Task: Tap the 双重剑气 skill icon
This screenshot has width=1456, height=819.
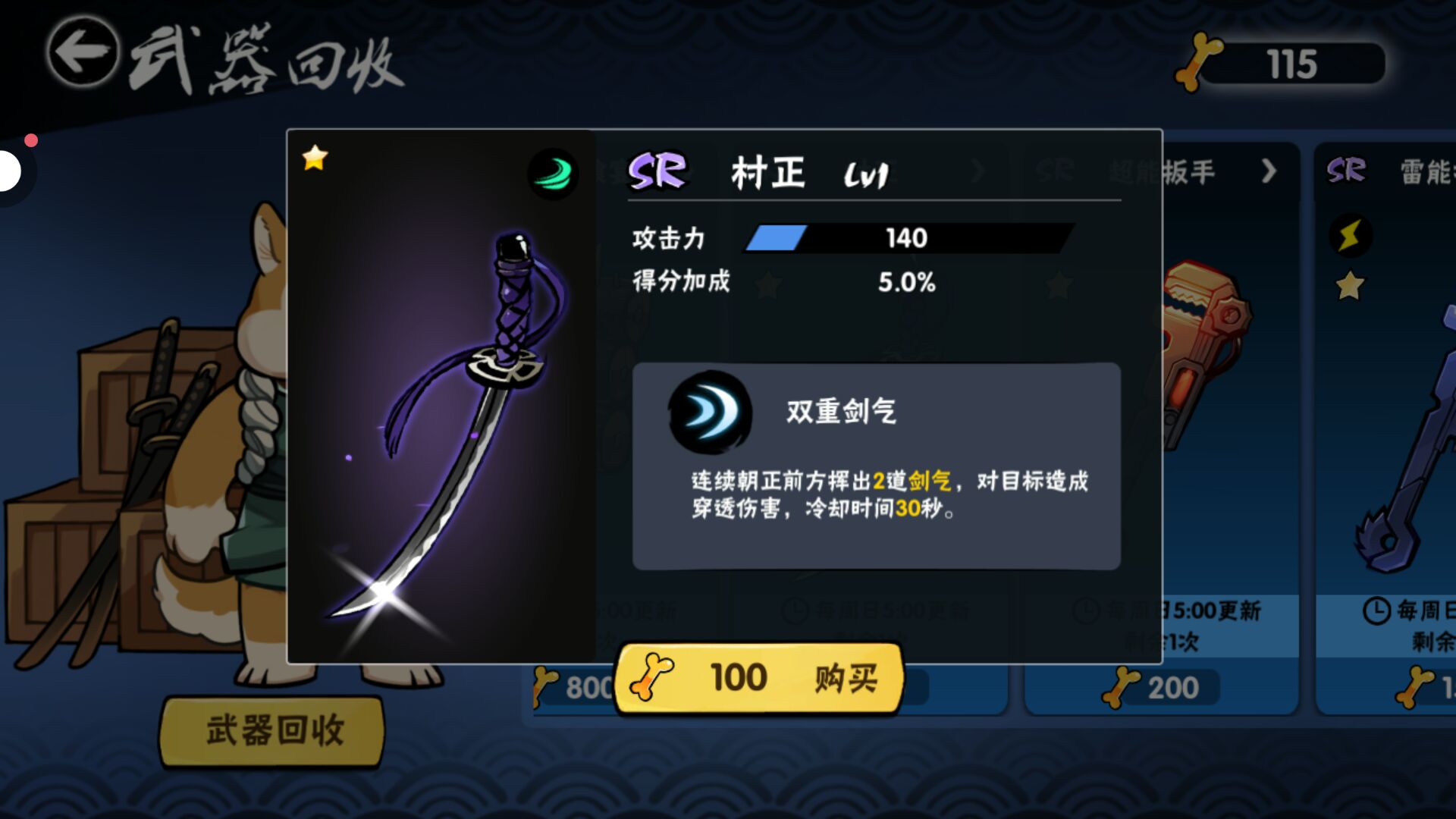Action: pyautogui.click(x=710, y=413)
